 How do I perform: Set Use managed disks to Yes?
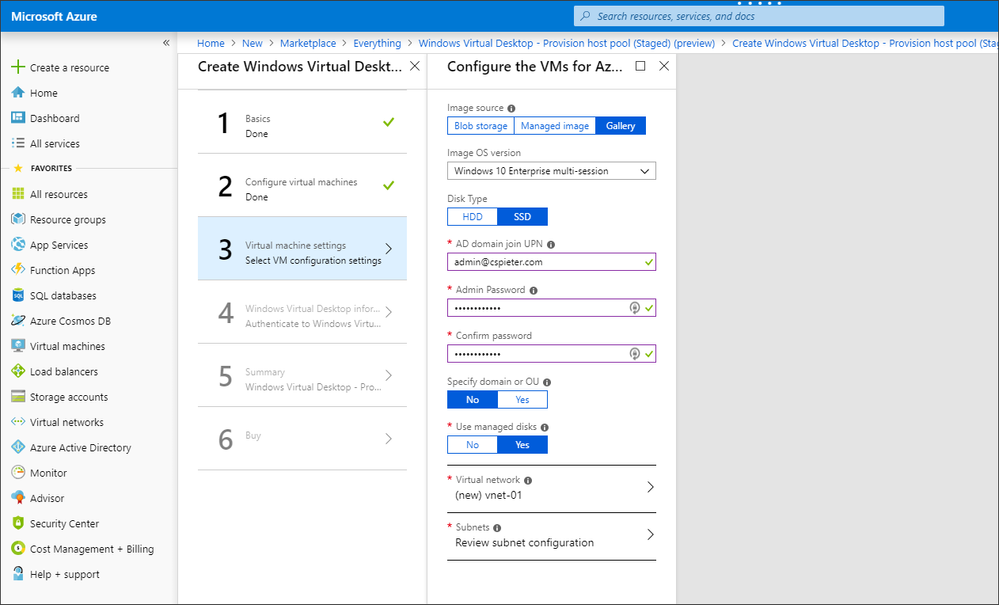[522, 445]
